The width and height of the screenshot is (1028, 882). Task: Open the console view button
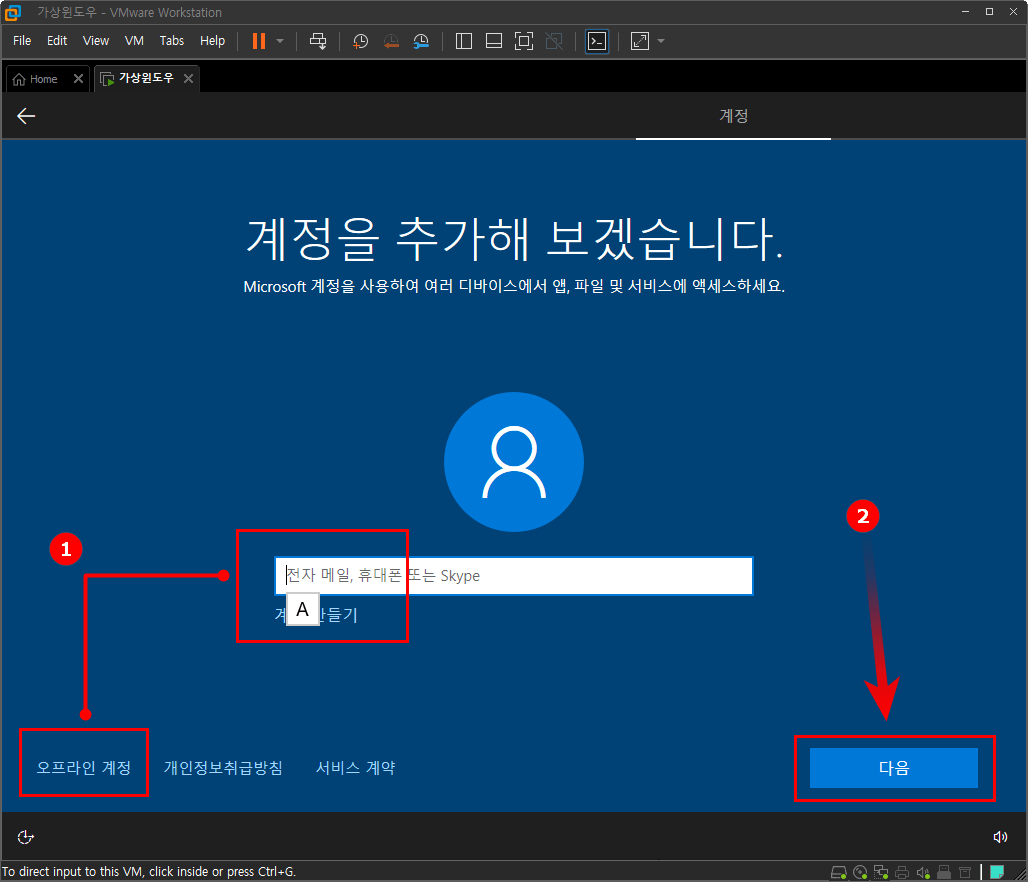597,41
